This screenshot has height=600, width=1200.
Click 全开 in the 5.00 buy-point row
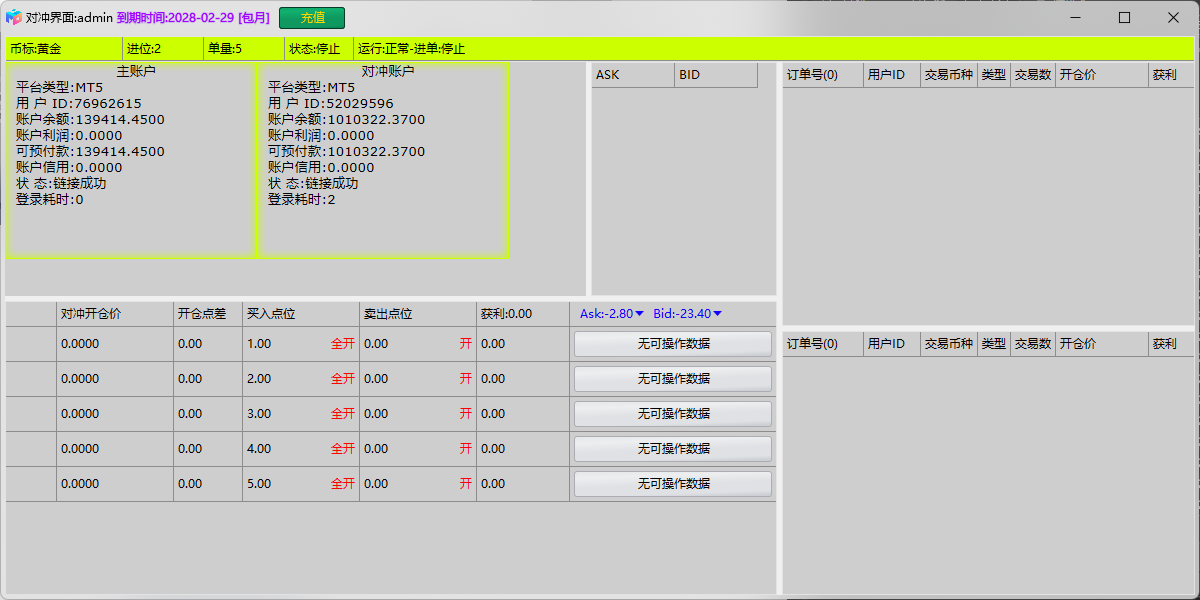(343, 484)
